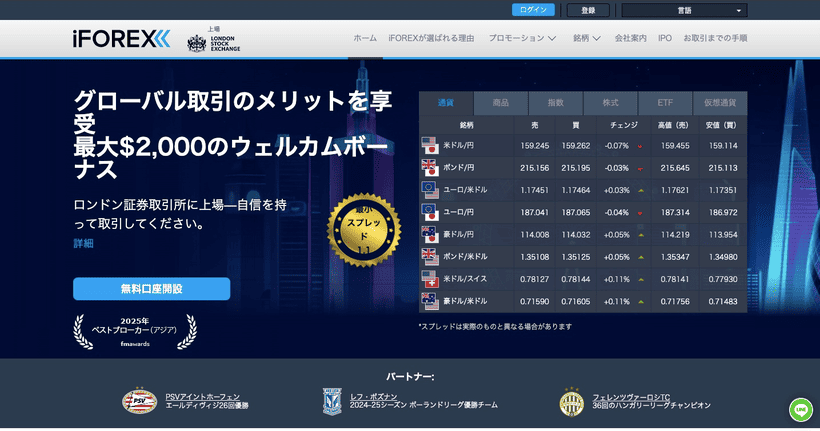The image size is (820, 431).
Task: Click the iFOREX logo
Action: click(121, 39)
